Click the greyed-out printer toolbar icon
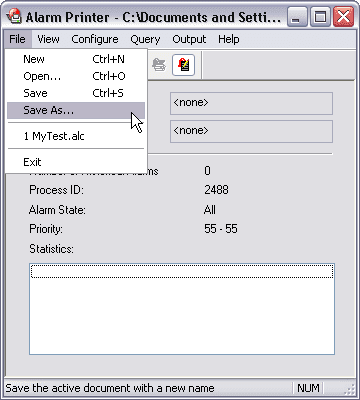Viewport: 360px width, 400px height. click(159, 65)
